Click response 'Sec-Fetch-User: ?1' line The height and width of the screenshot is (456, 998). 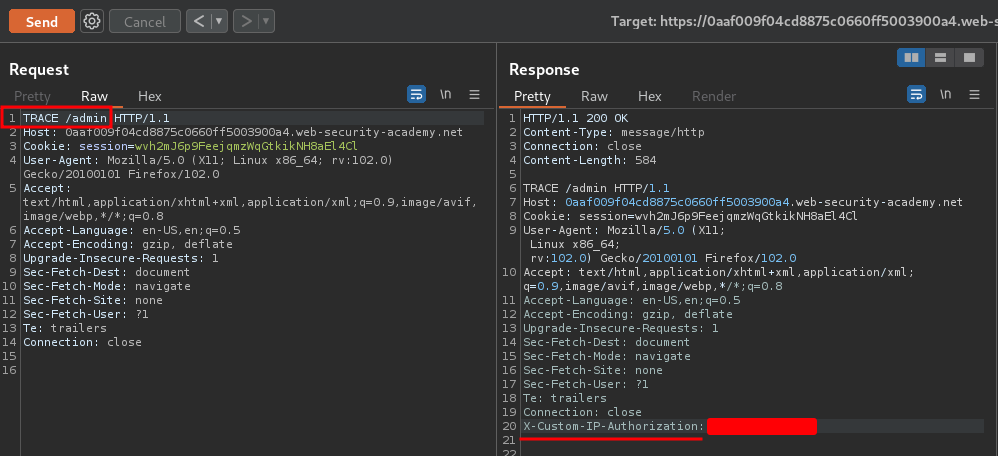(586, 384)
